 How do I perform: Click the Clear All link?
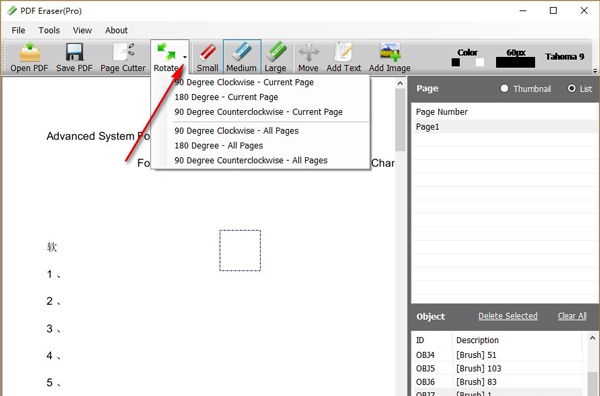tap(572, 316)
